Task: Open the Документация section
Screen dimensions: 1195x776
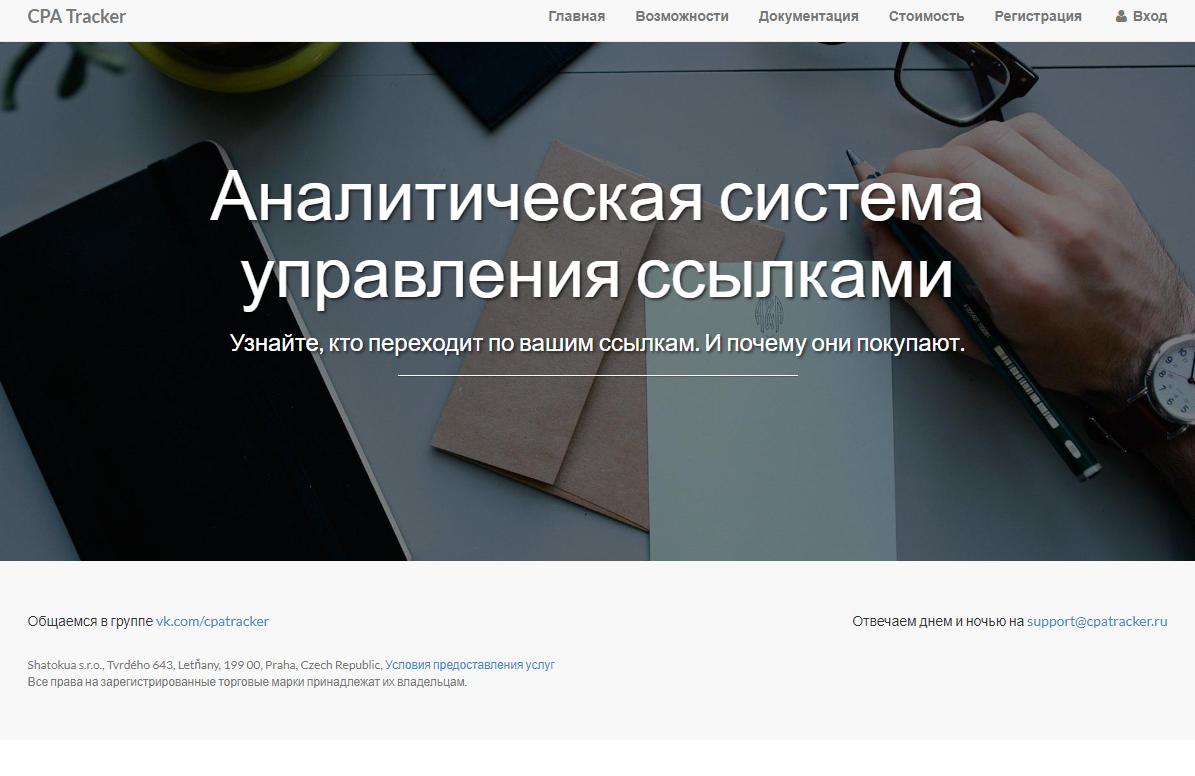Action: coord(808,16)
